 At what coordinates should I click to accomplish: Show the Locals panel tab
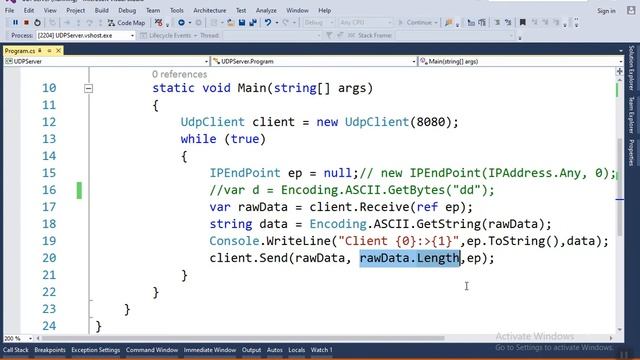[x=297, y=350]
